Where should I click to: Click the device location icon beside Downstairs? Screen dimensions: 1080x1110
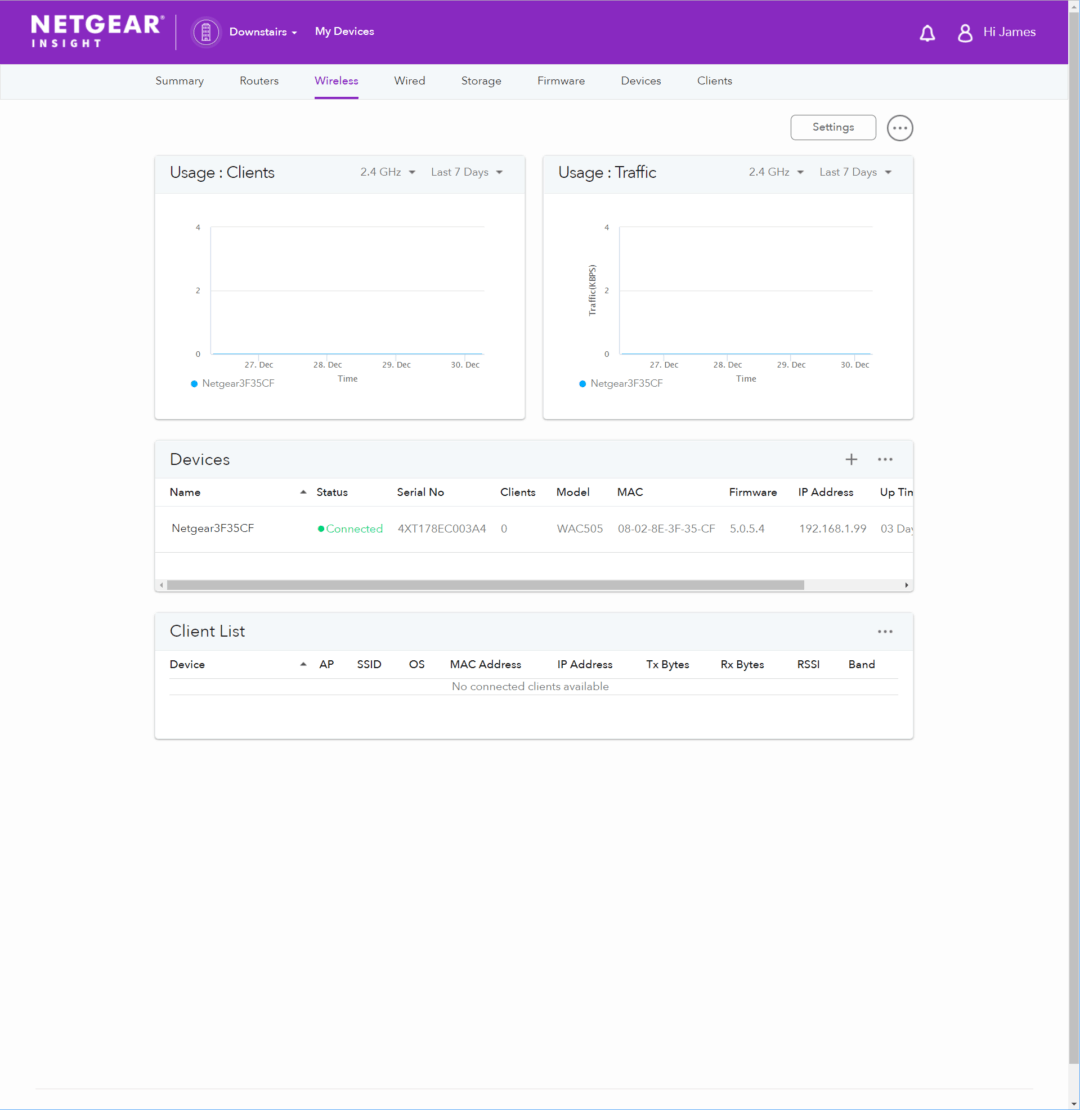coord(206,31)
